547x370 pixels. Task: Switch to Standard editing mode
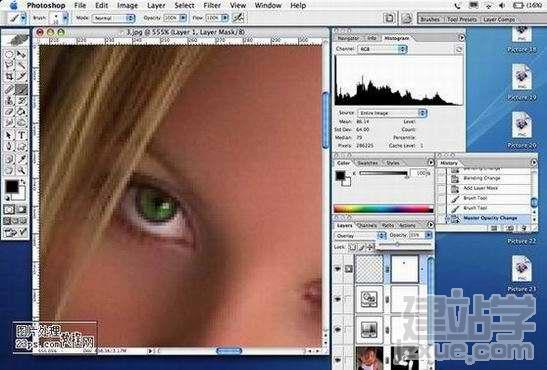pyautogui.click(x=9, y=209)
